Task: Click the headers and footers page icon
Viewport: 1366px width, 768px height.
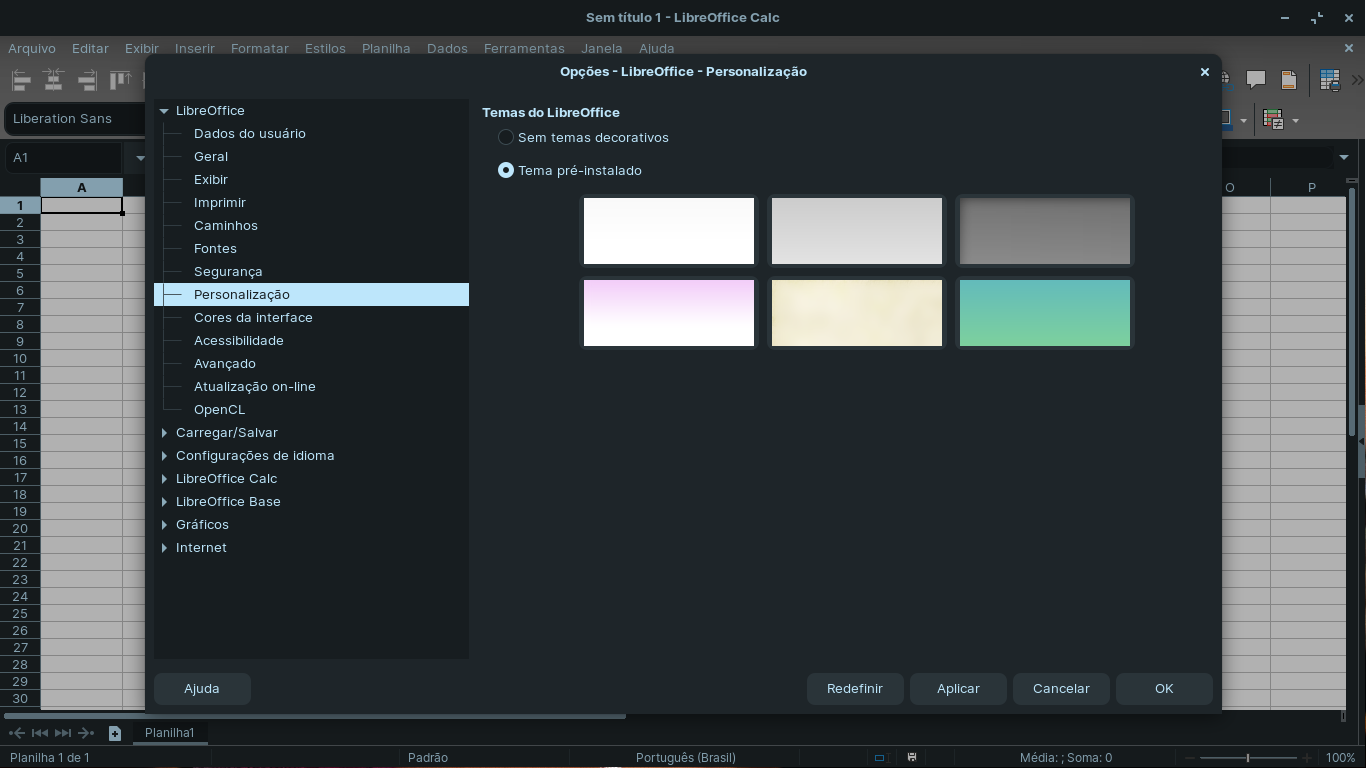Action: [1289, 80]
